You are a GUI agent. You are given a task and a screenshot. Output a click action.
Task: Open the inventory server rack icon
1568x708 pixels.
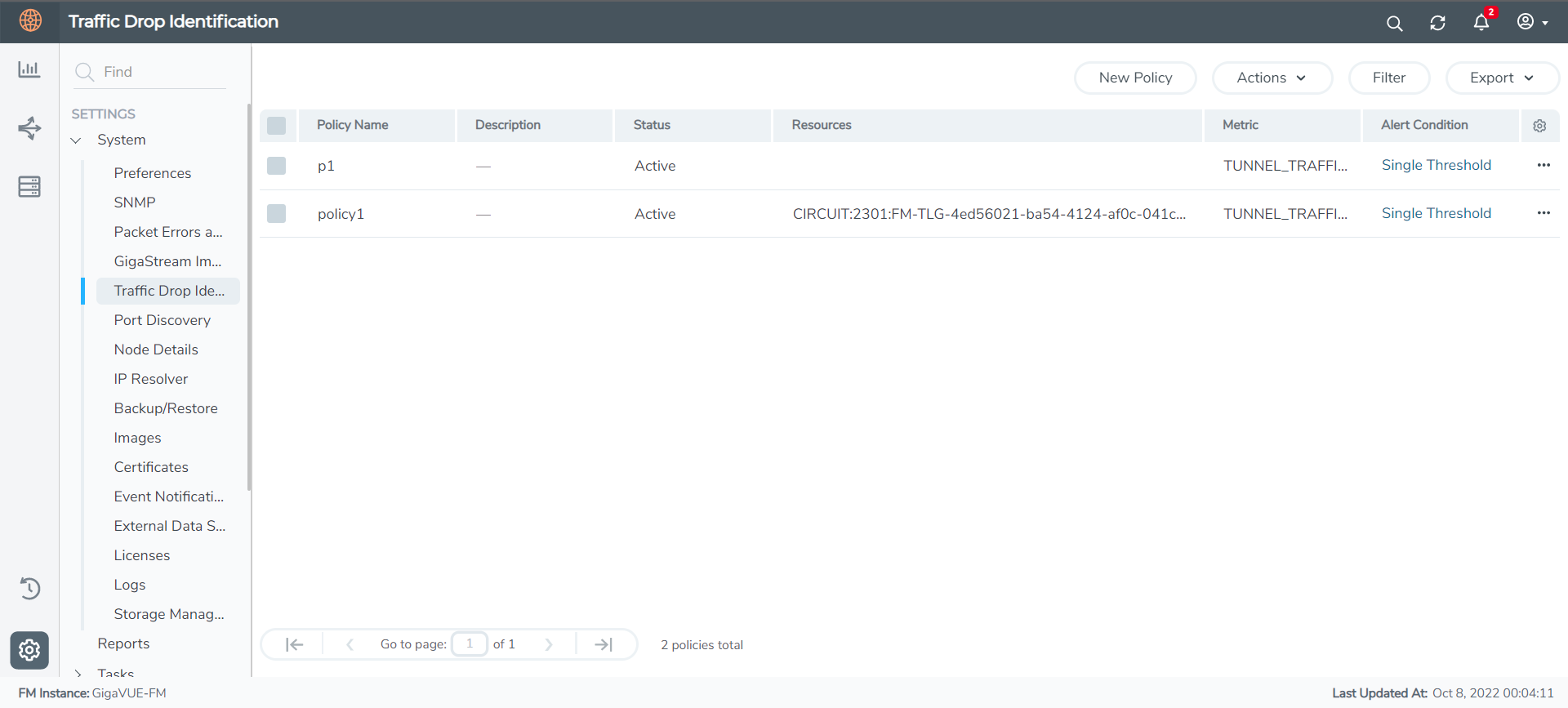coord(29,187)
